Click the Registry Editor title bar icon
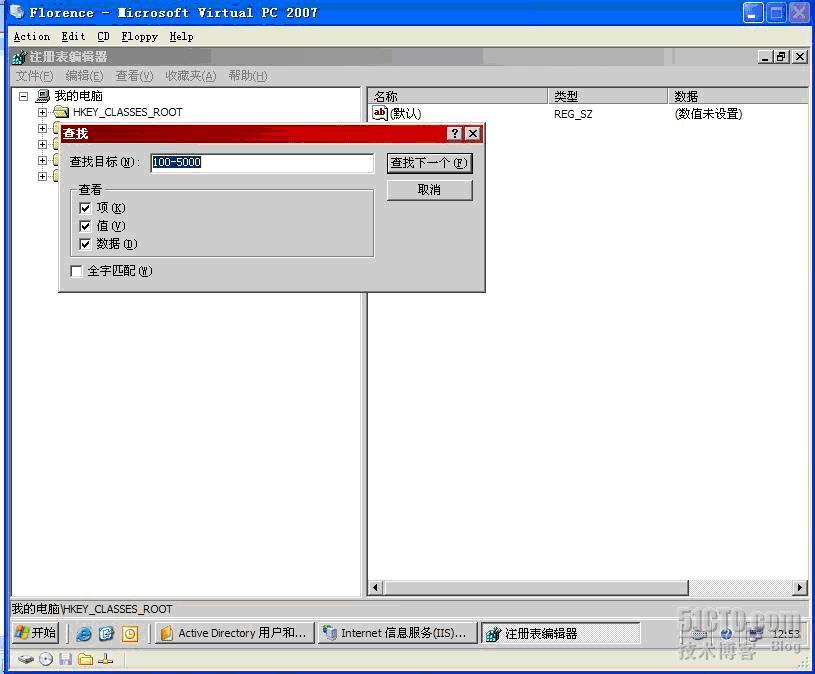The height and width of the screenshot is (674, 815). tap(20, 57)
